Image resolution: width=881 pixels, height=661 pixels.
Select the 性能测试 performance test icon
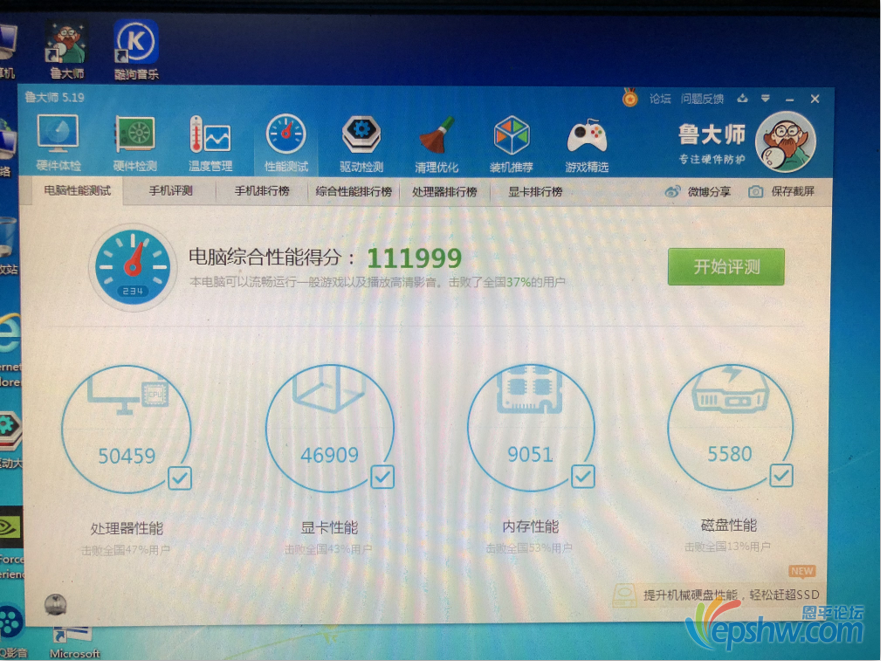click(286, 143)
